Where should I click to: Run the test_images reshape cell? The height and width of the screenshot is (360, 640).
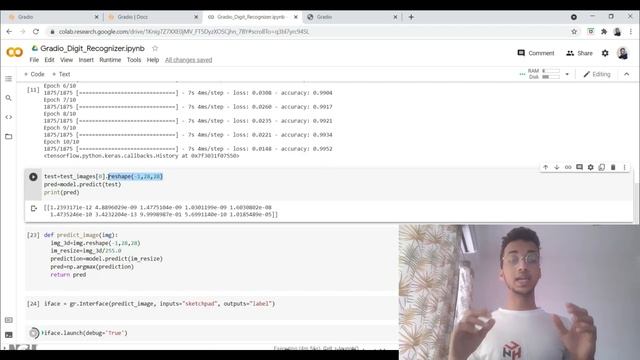coord(33,177)
